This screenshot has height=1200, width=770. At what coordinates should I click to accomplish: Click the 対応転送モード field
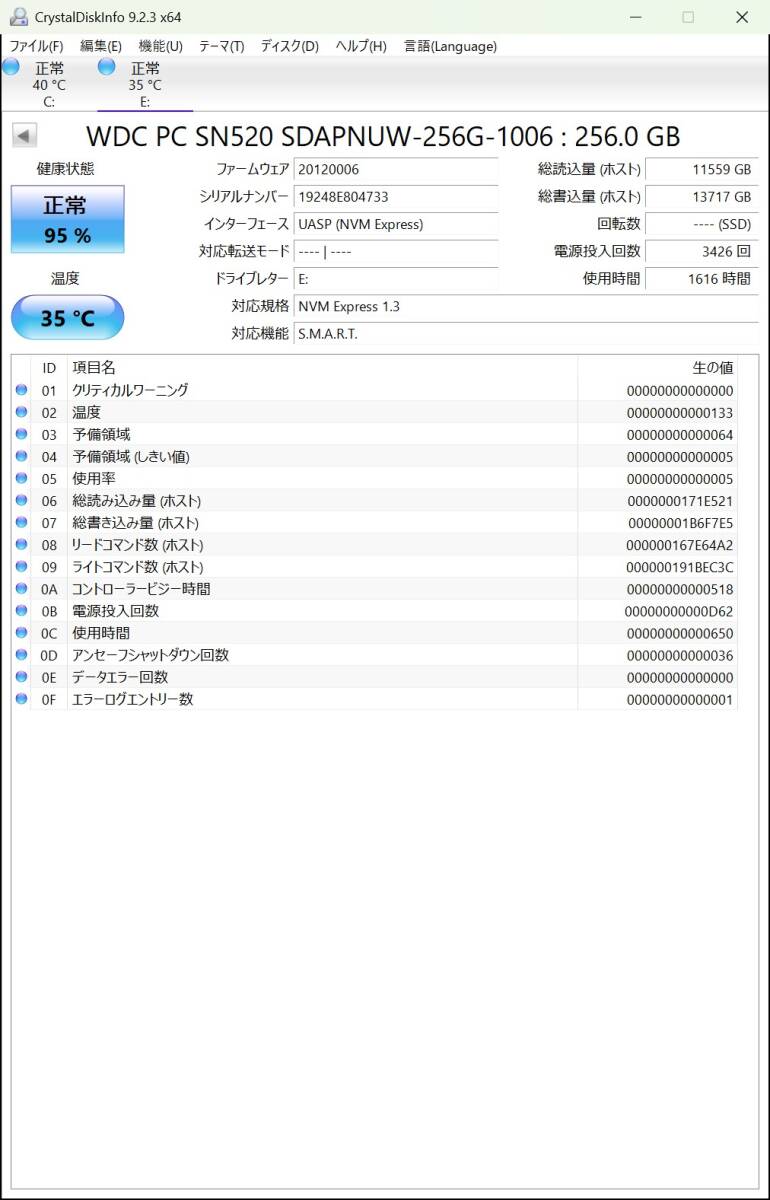(x=396, y=251)
